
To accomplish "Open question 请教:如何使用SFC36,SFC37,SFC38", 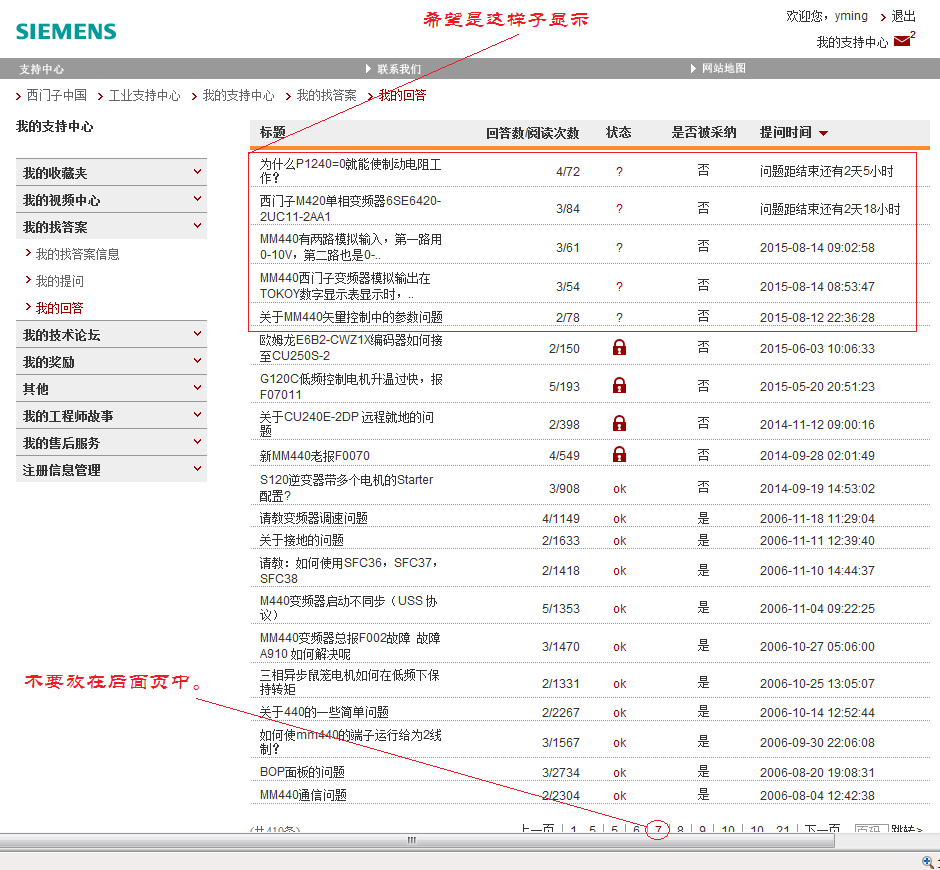I will click(x=349, y=570).
